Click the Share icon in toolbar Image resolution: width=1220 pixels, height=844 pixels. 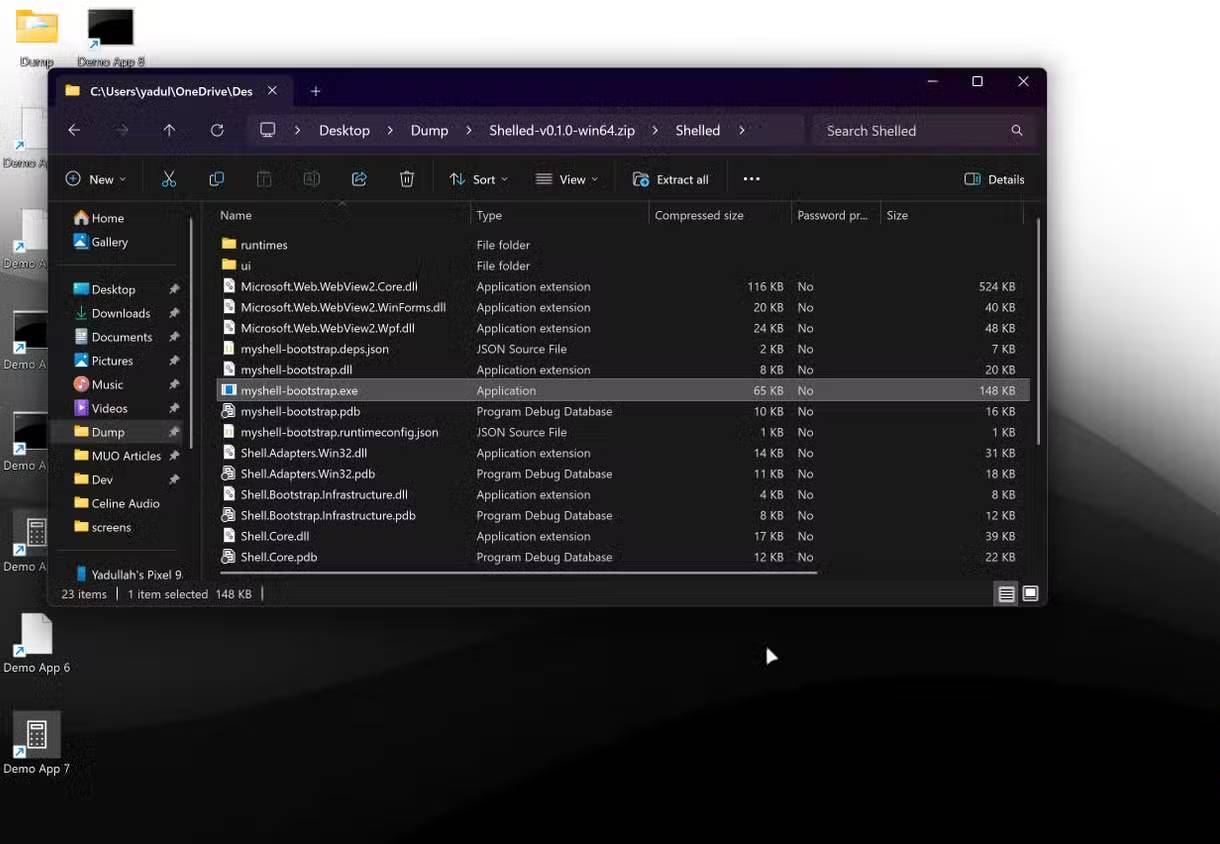click(x=359, y=179)
